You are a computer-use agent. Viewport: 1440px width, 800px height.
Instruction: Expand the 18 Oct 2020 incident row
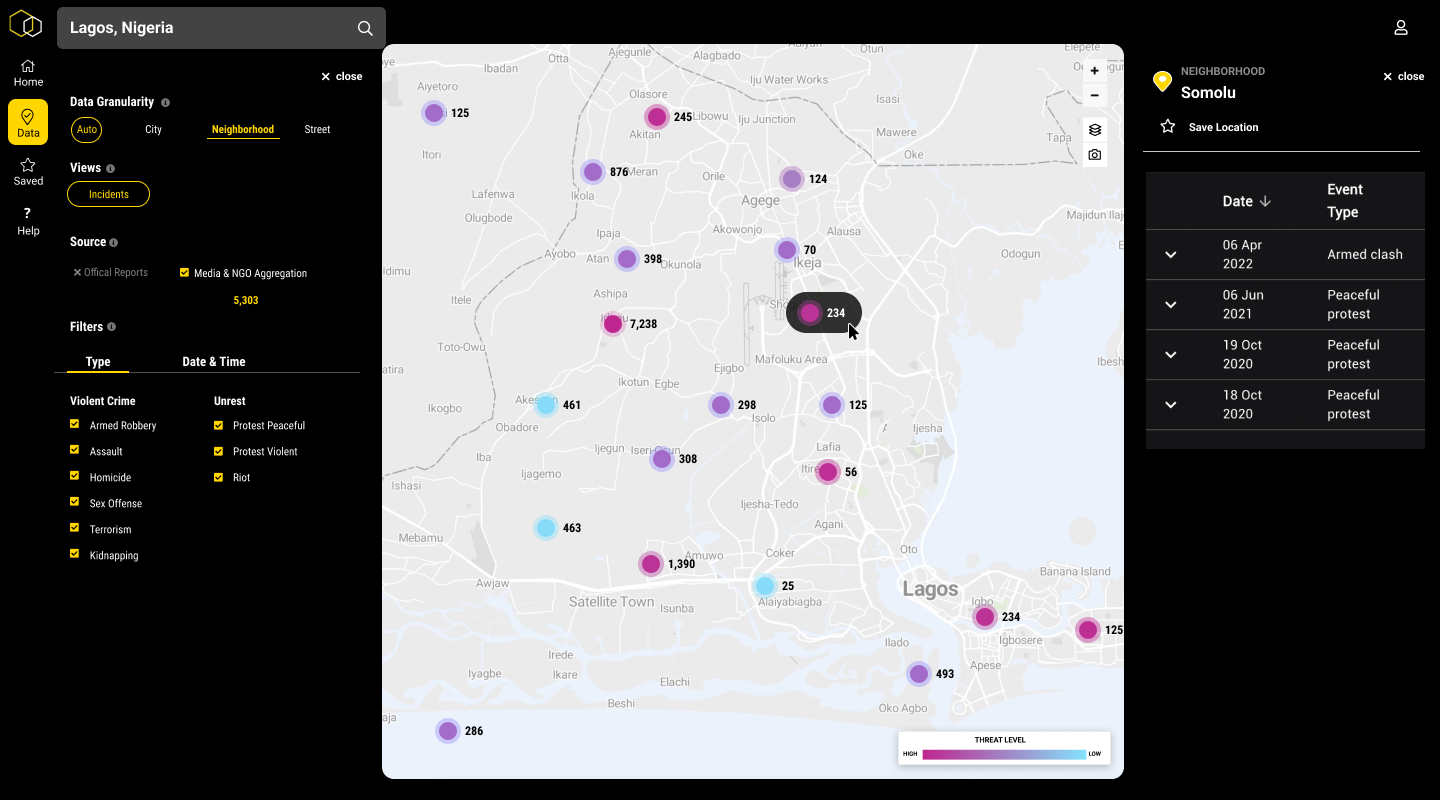(x=1171, y=404)
